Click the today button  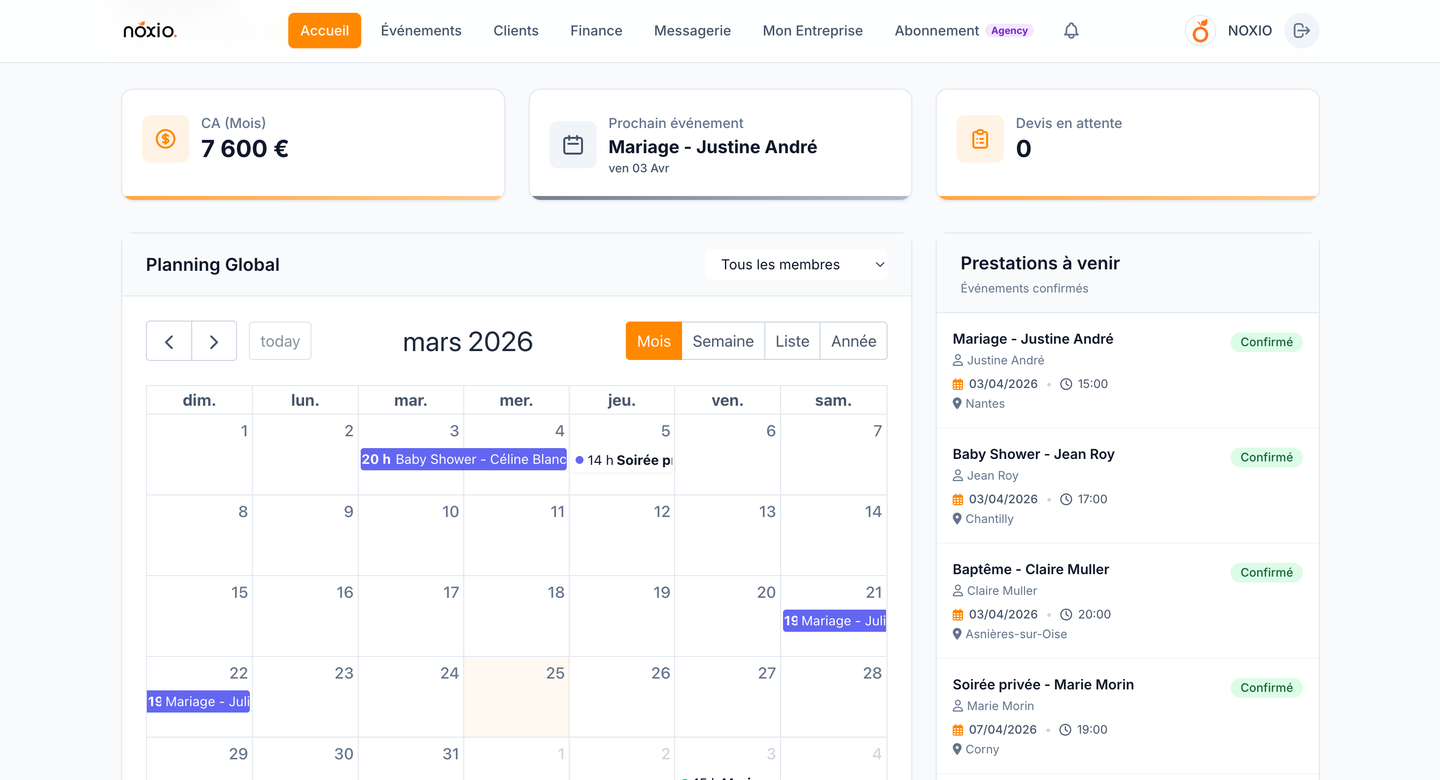279,341
